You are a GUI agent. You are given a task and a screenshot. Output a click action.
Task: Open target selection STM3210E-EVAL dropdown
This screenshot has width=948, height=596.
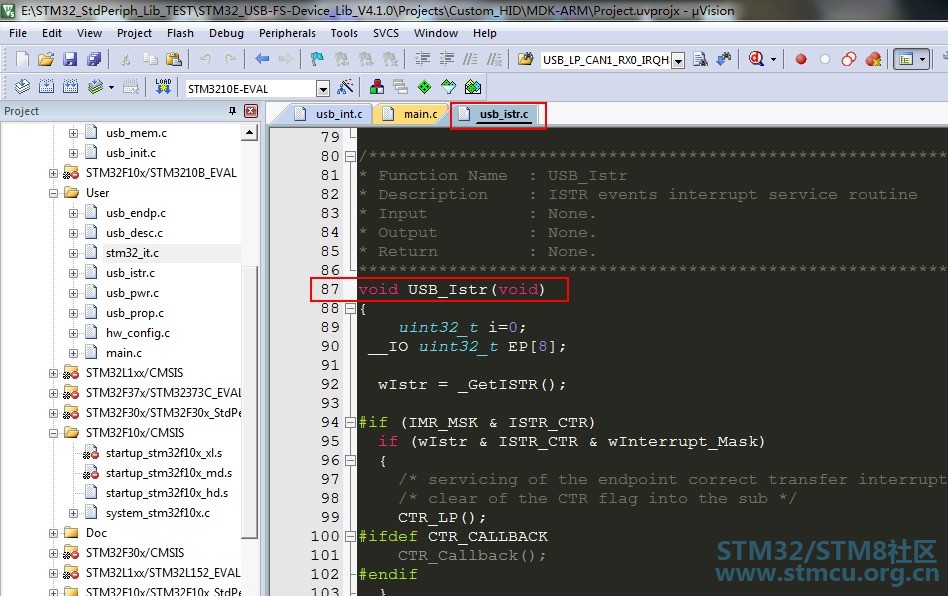tap(323, 89)
